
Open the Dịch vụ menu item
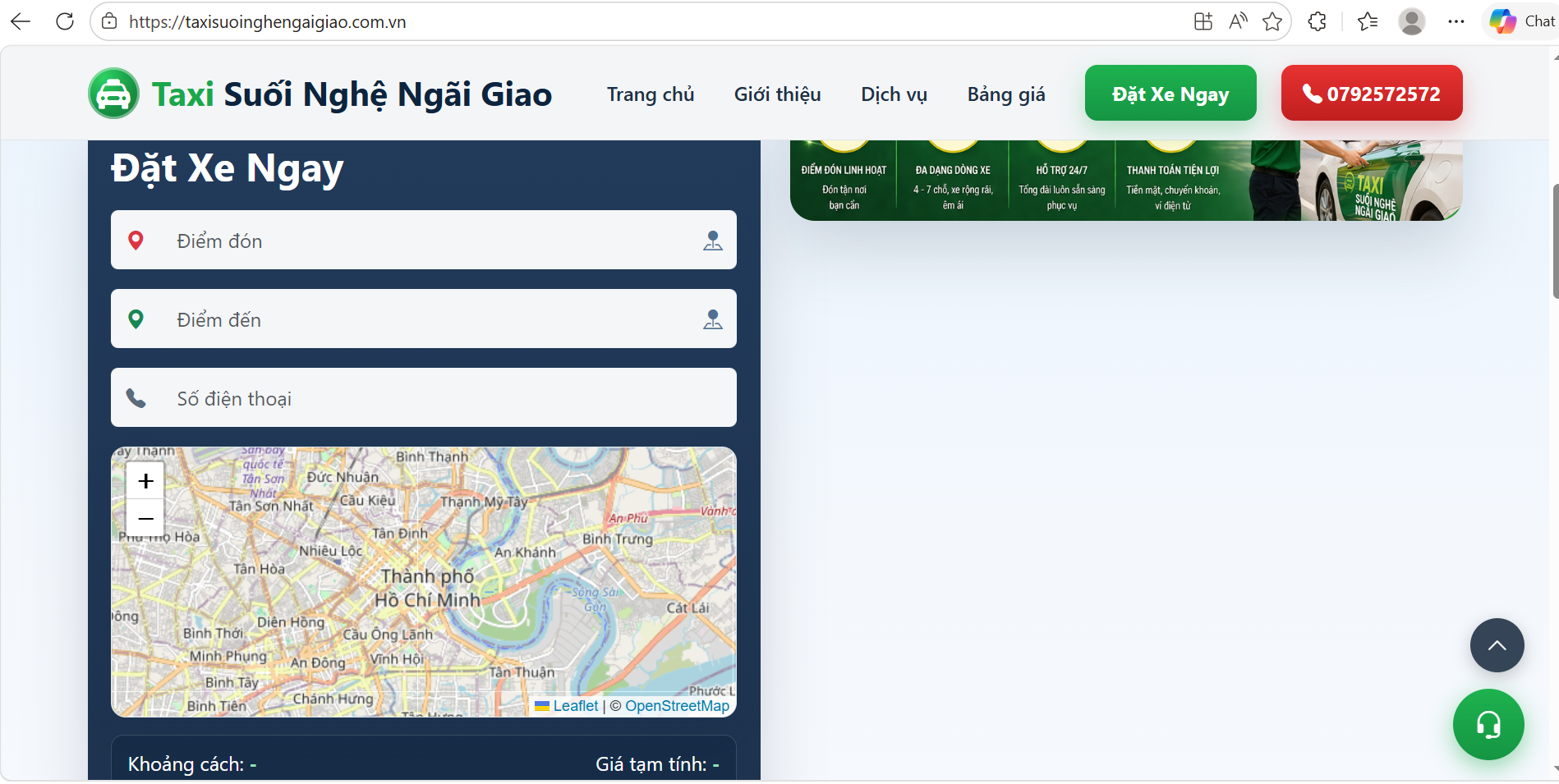(894, 94)
